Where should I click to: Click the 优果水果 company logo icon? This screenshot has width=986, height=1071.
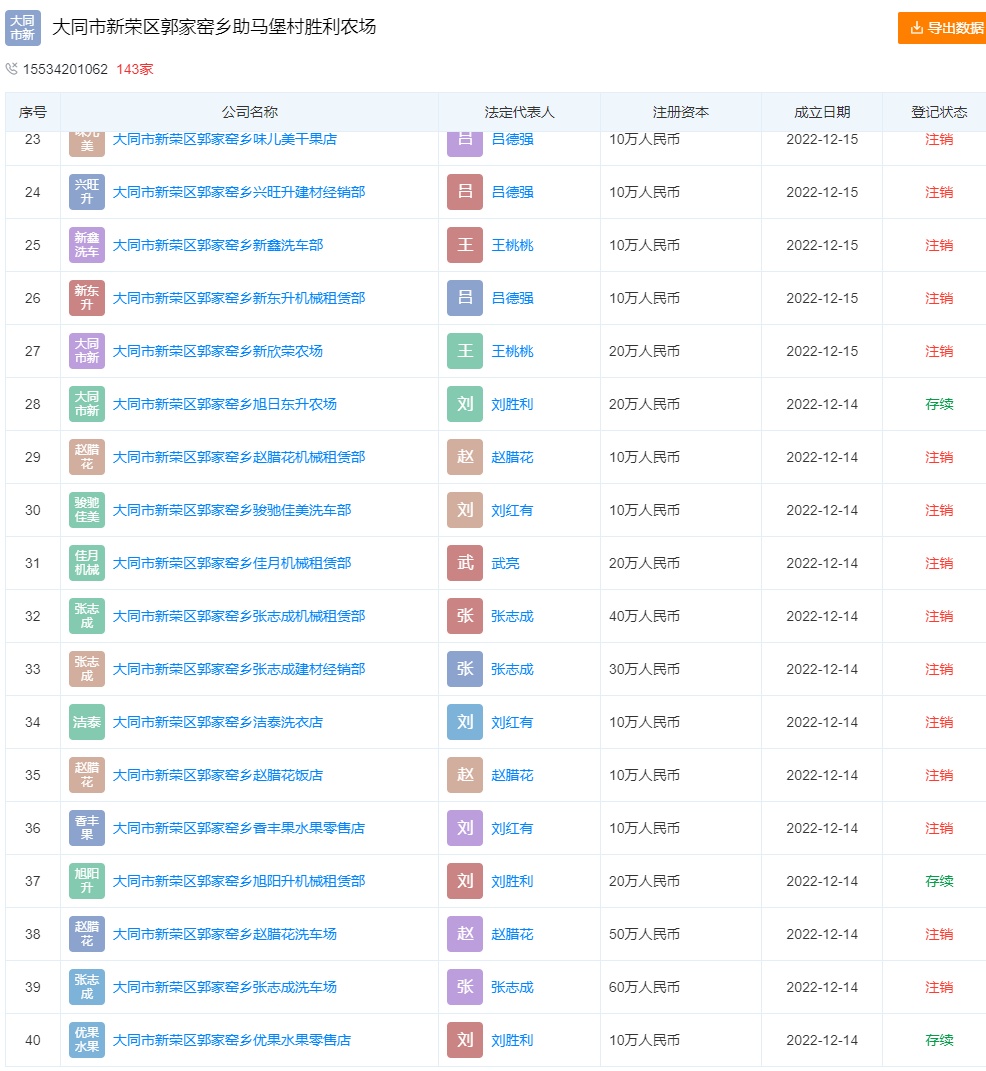pyautogui.click(x=87, y=1040)
